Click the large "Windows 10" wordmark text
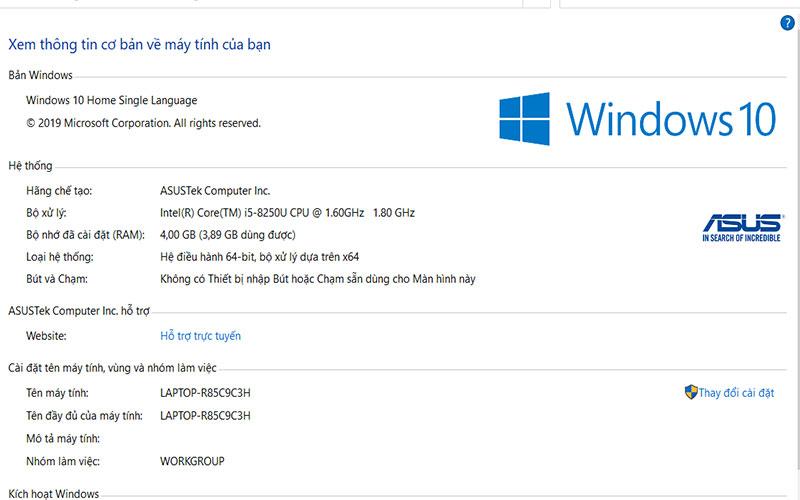The image size is (800, 500). [x=671, y=119]
